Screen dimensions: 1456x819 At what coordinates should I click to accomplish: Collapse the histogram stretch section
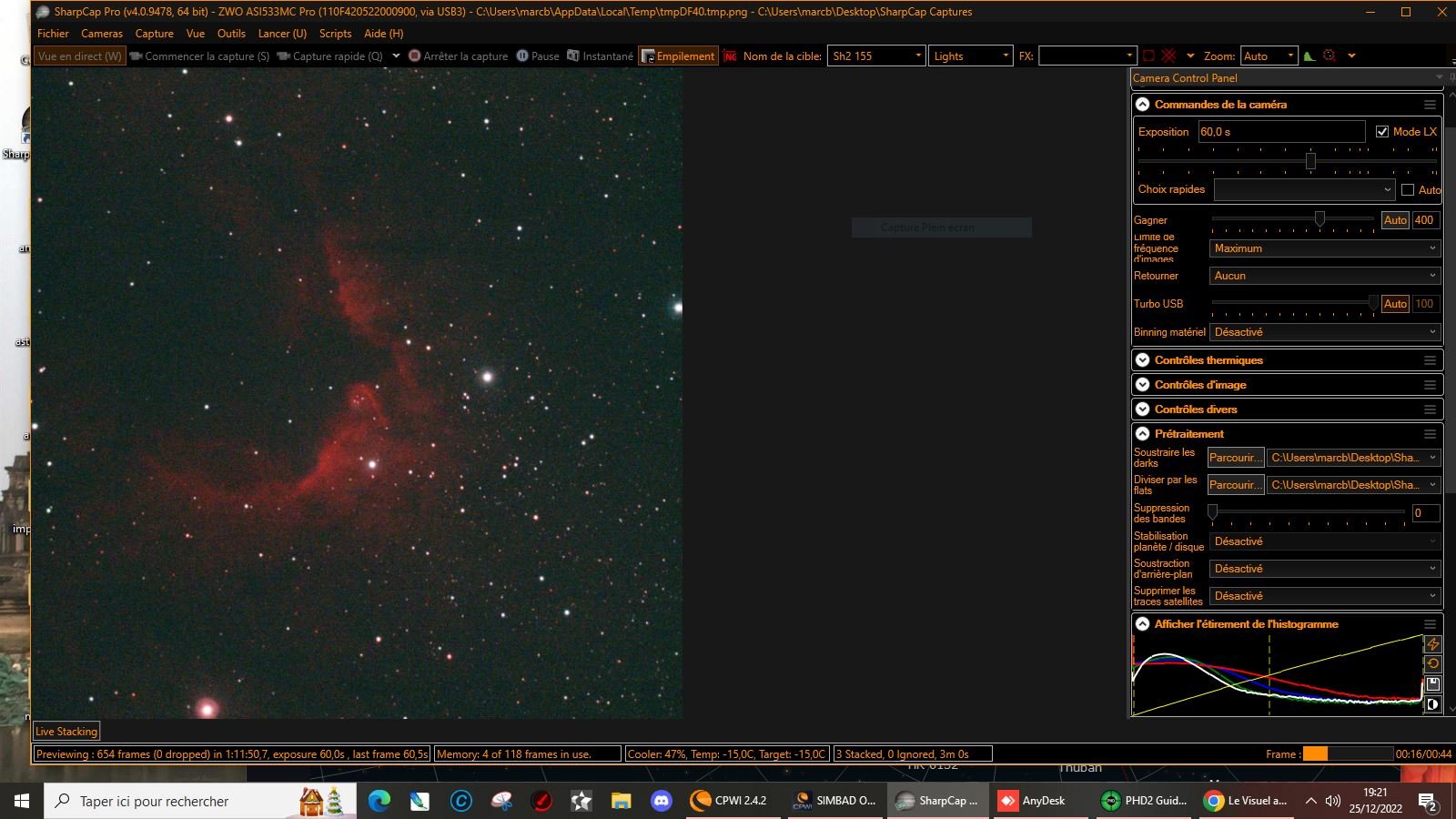1143,624
